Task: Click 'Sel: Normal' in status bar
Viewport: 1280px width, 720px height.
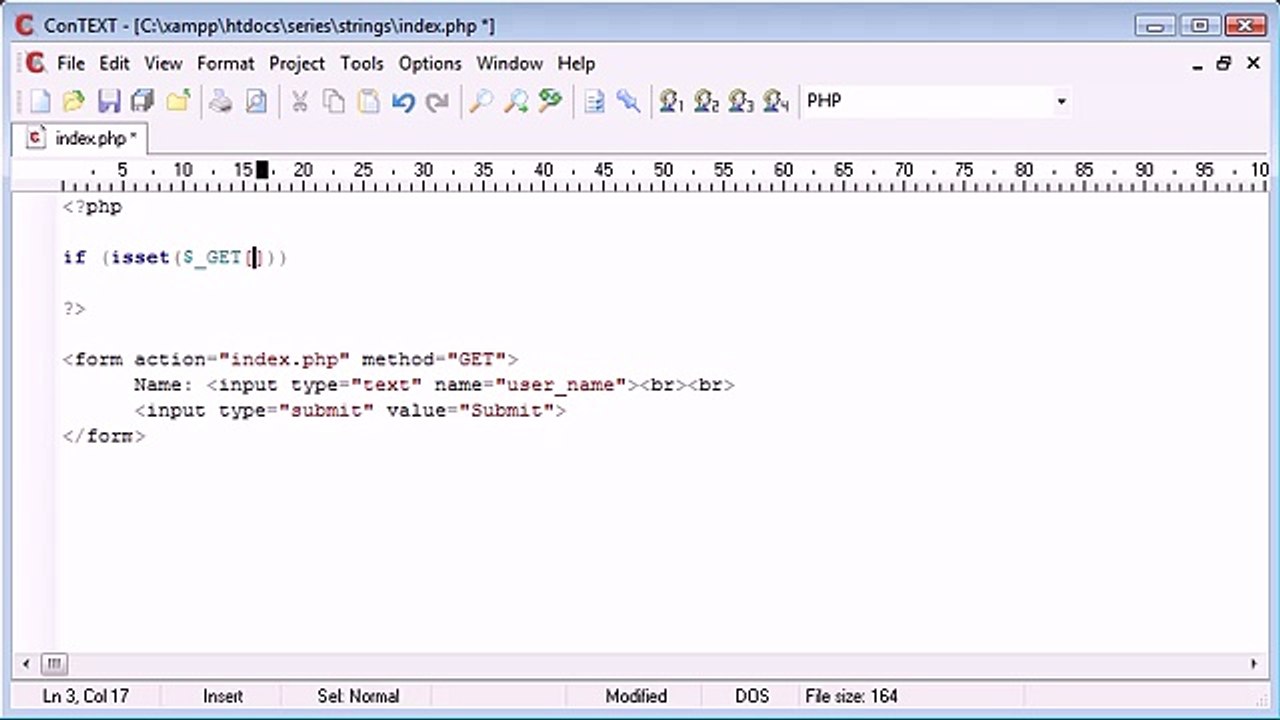Action: coord(358,696)
